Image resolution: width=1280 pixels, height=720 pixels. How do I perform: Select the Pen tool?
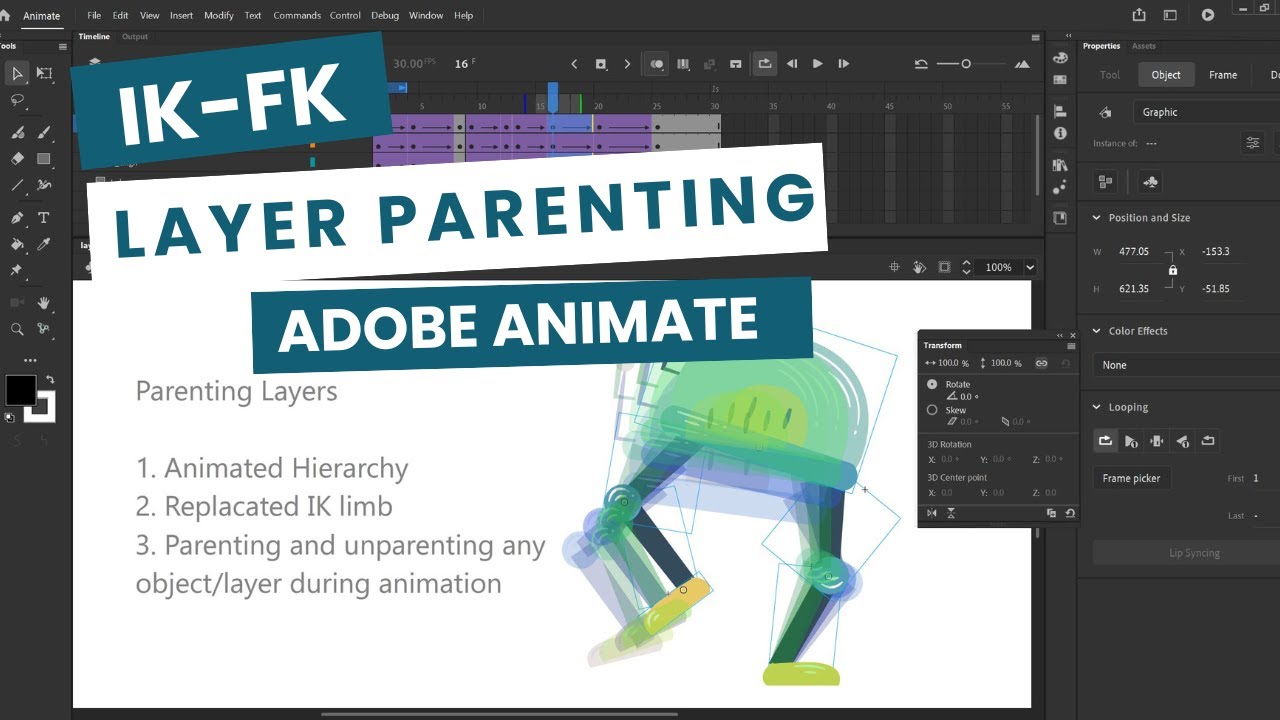pos(17,217)
